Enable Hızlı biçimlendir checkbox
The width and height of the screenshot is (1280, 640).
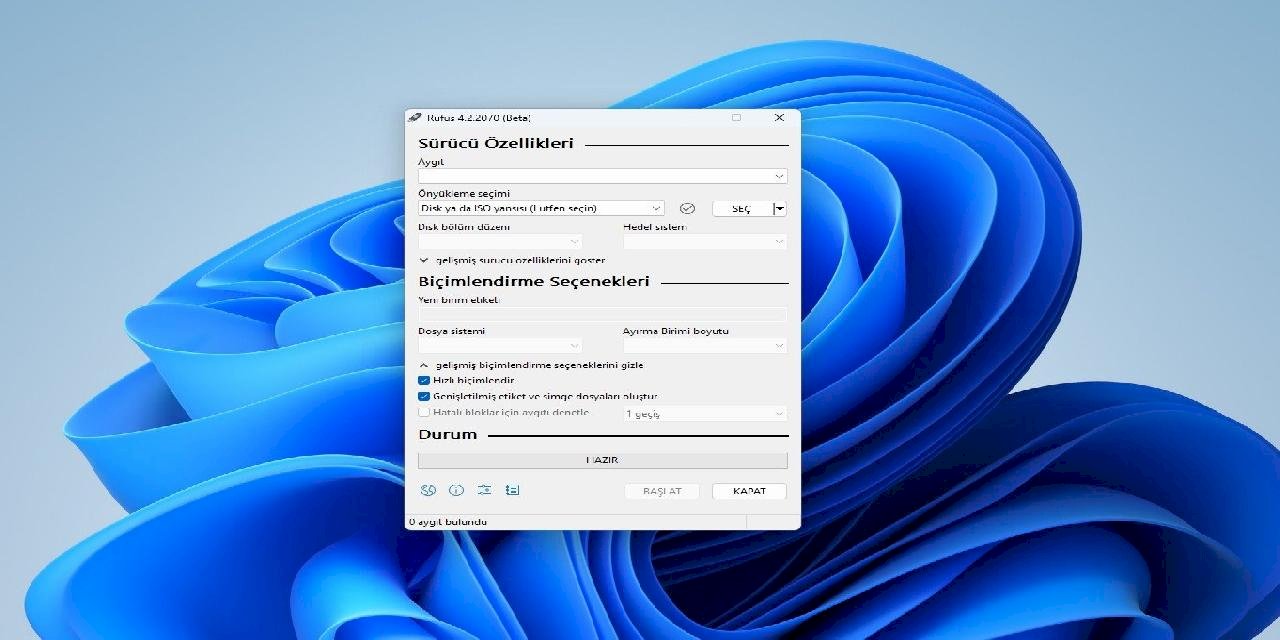click(424, 380)
